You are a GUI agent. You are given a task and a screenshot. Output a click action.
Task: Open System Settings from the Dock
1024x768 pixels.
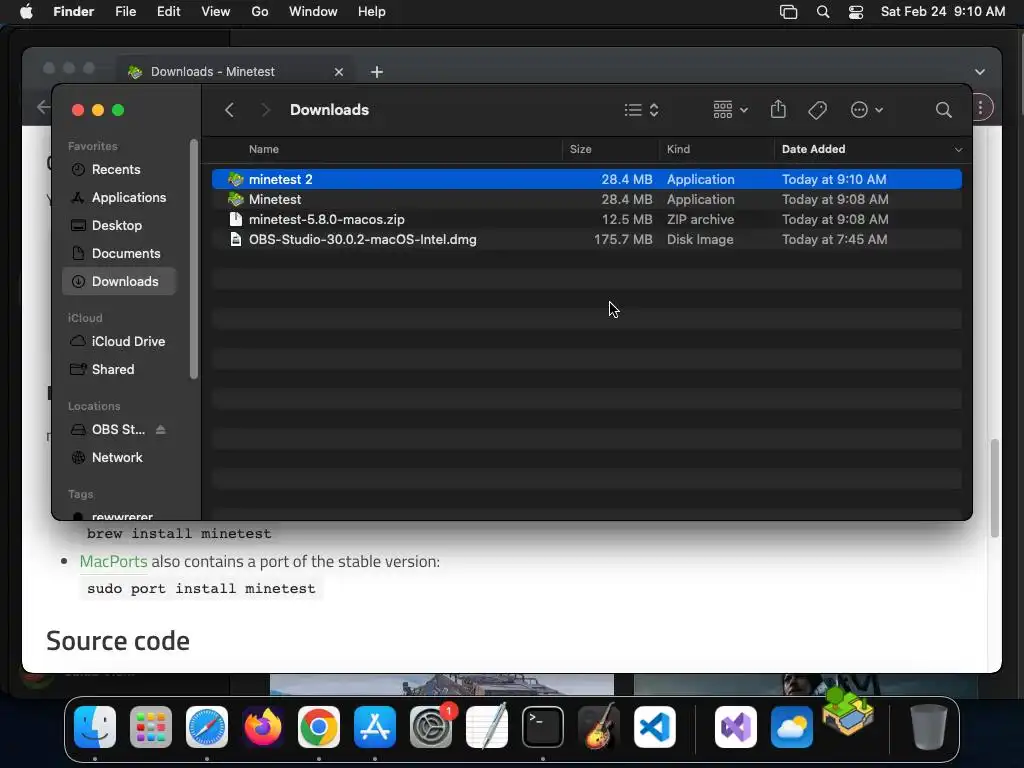431,727
